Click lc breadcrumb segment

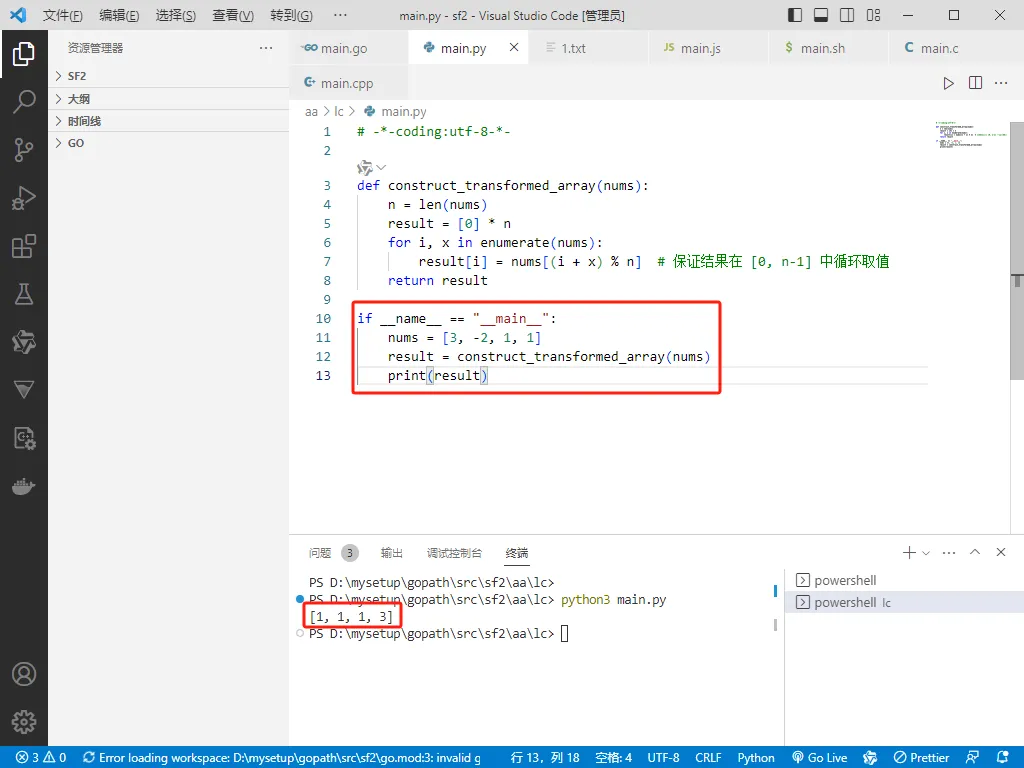[x=338, y=112]
